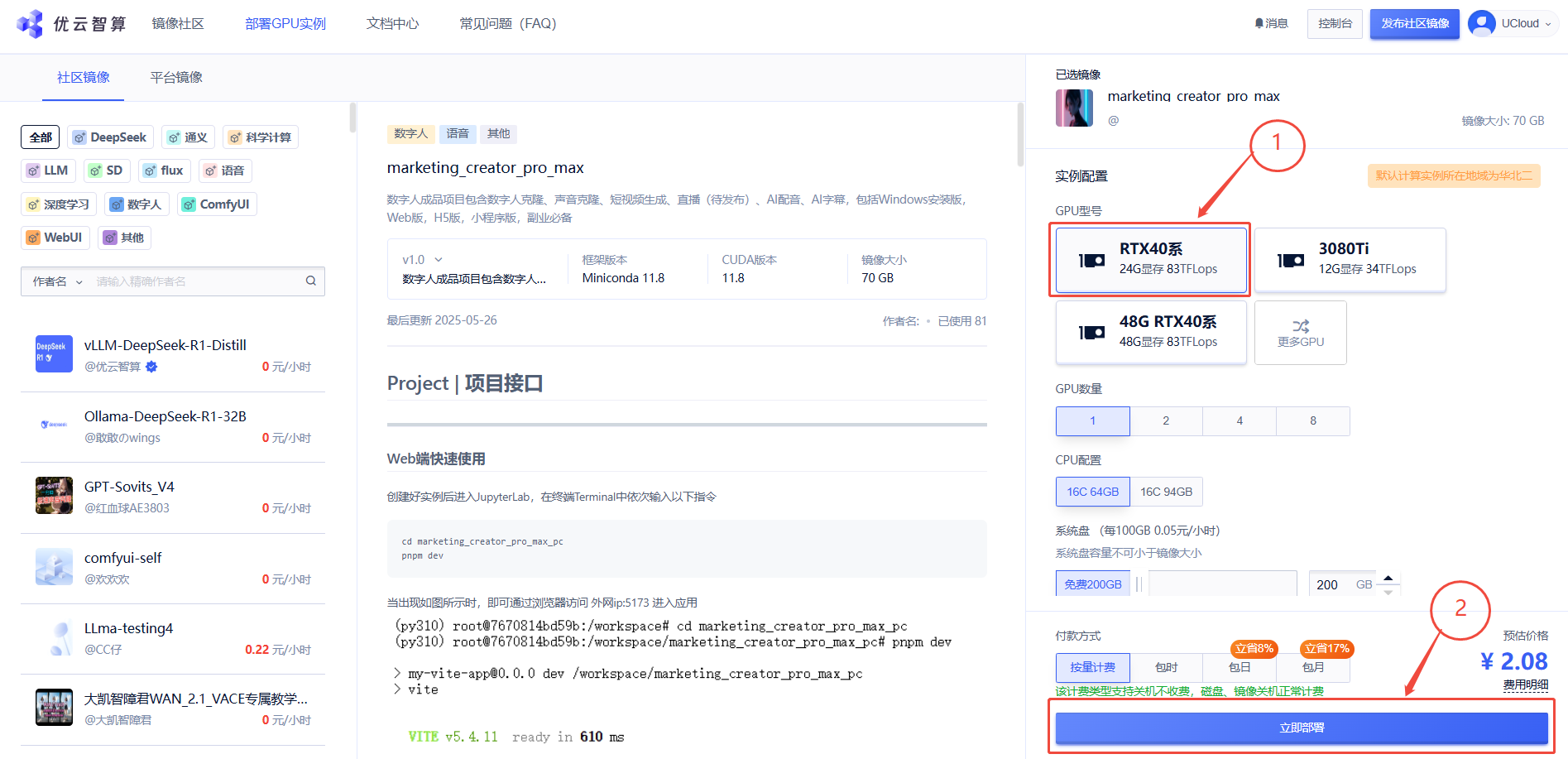
Task: Open the comfyui-self image icon
Action: (x=54, y=567)
